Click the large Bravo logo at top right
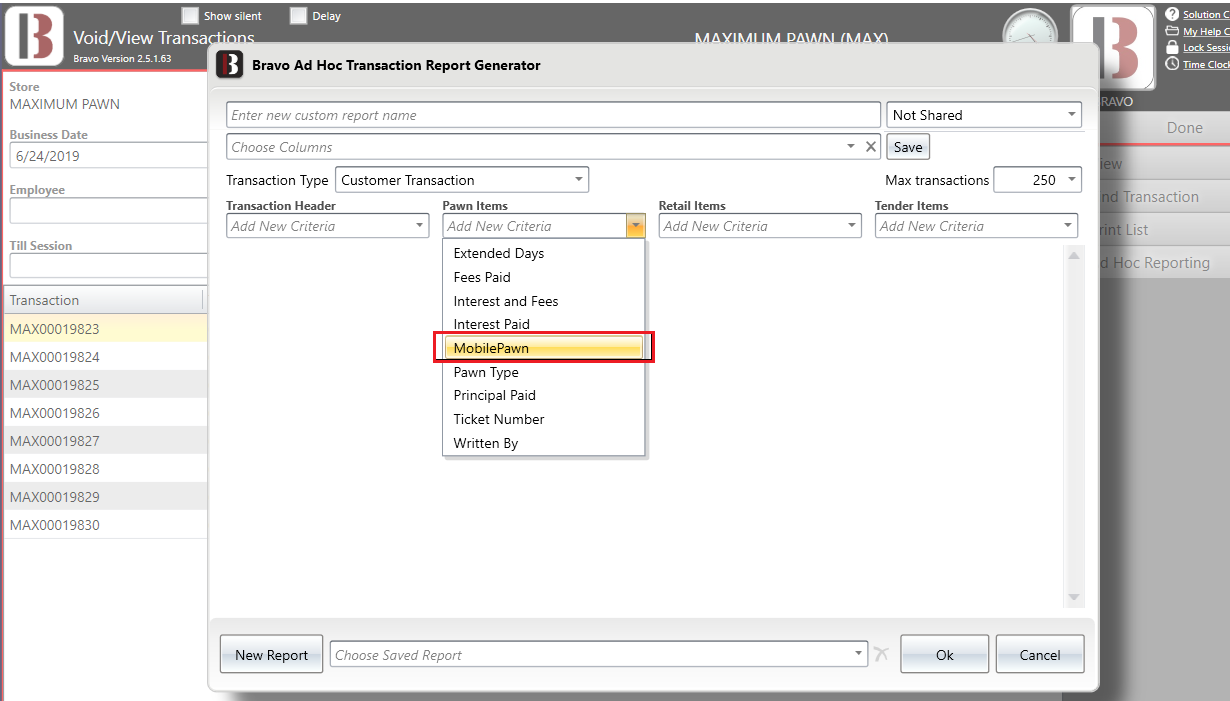The image size is (1230, 701). [x=1112, y=47]
